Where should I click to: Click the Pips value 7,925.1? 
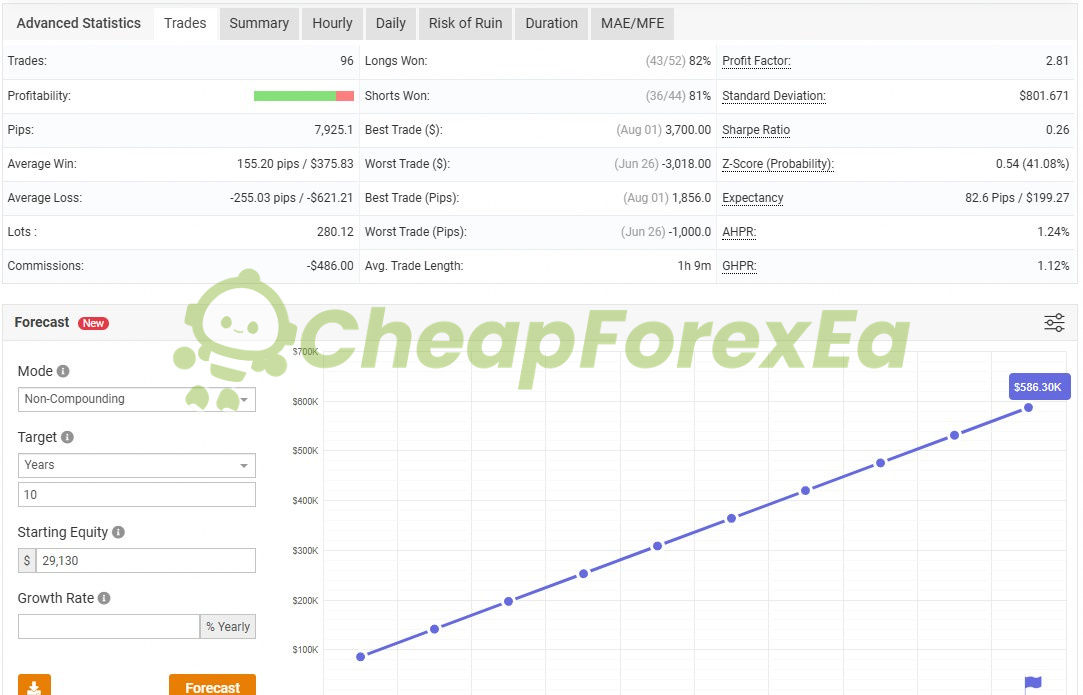(334, 130)
